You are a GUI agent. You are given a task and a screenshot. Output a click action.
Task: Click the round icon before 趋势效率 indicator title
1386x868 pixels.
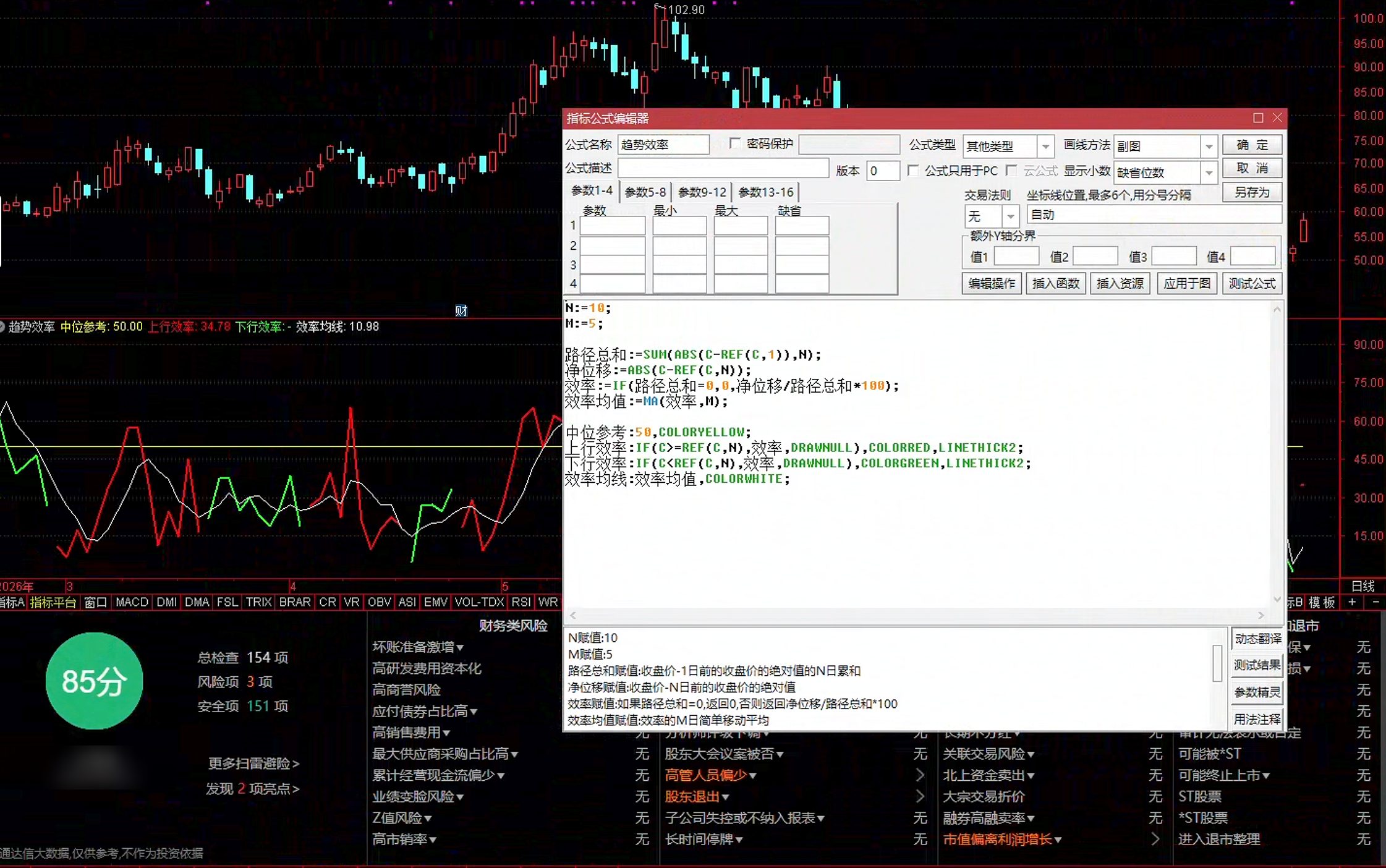[x=2, y=326]
